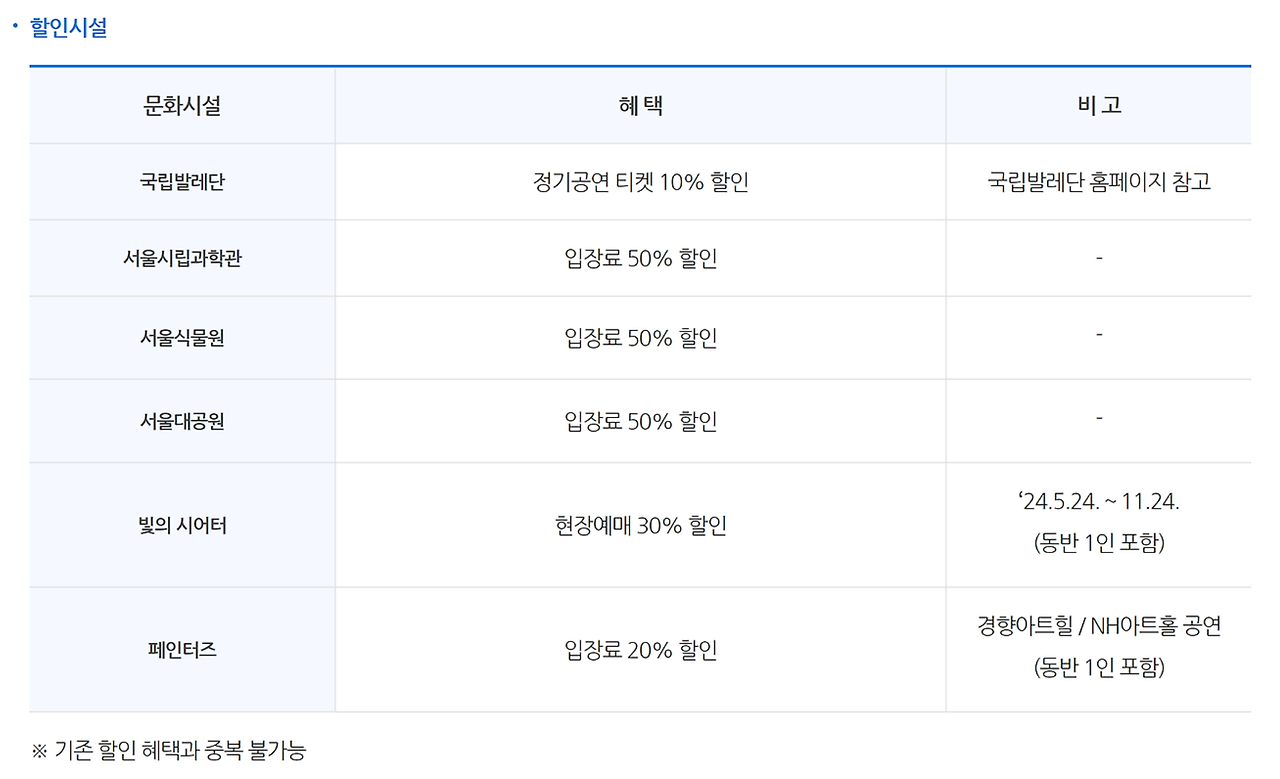Select the 서울시립과학관 facility name
The image size is (1280, 779).
(x=182, y=258)
